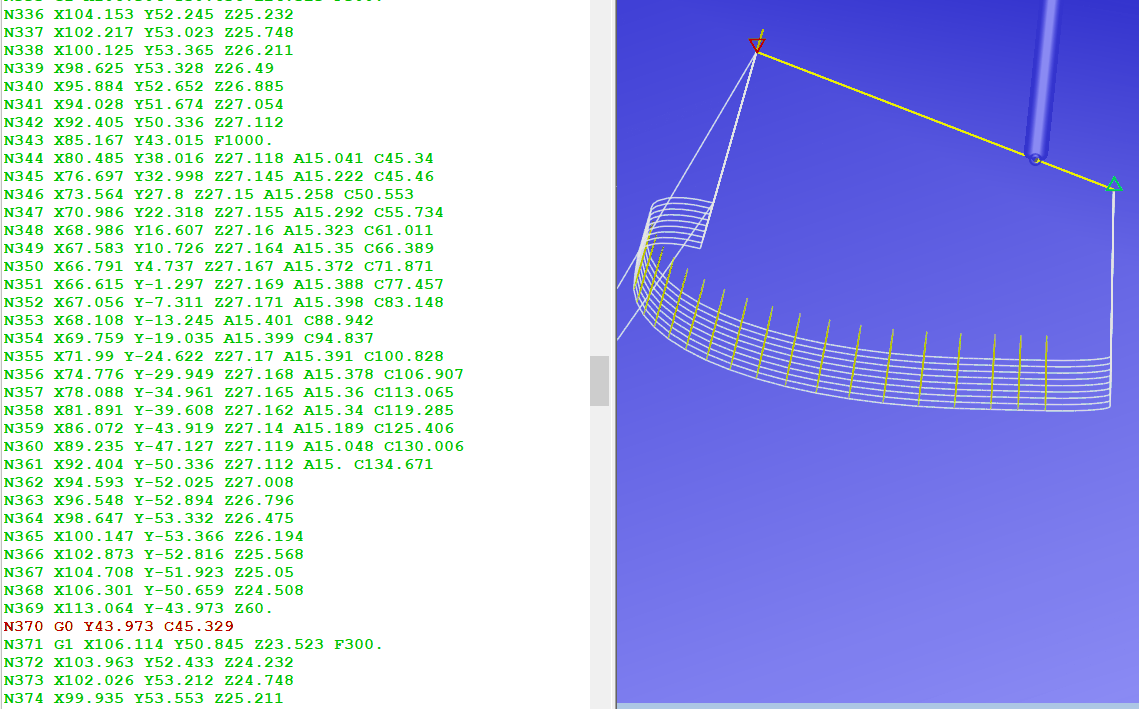The width and height of the screenshot is (1139, 709).
Task: Click the red triangle toolpath start marker
Action: tap(757, 45)
